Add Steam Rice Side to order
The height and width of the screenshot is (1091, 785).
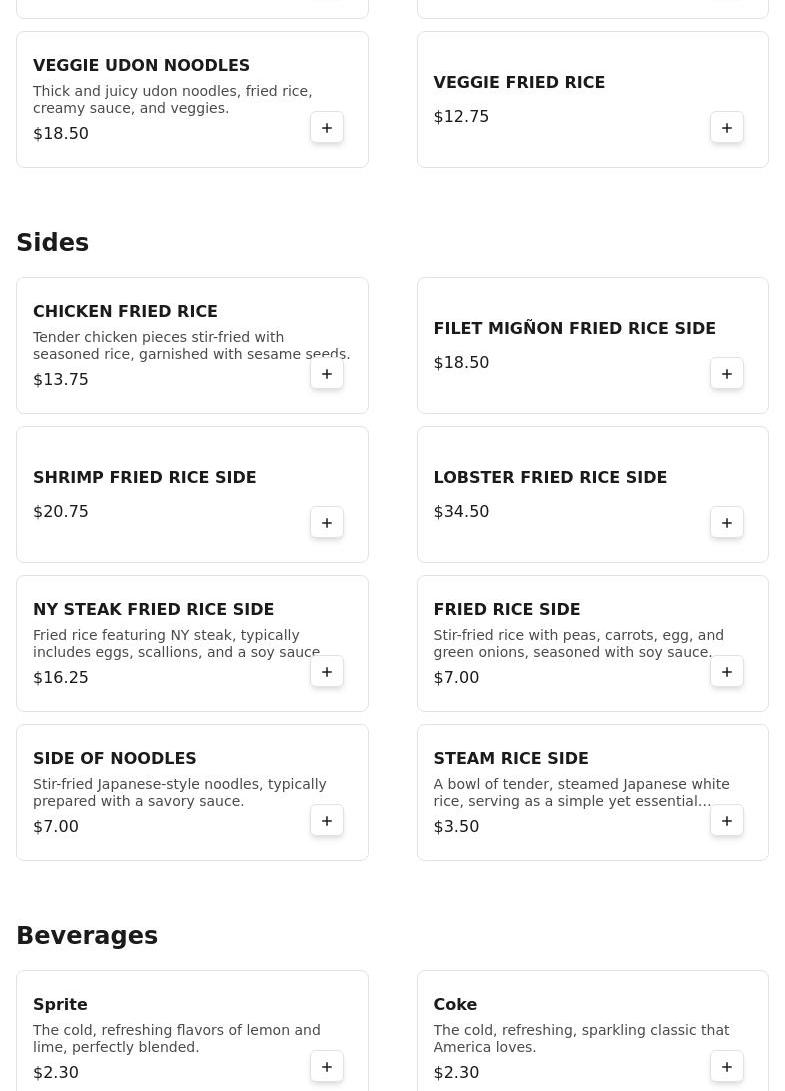point(727,820)
